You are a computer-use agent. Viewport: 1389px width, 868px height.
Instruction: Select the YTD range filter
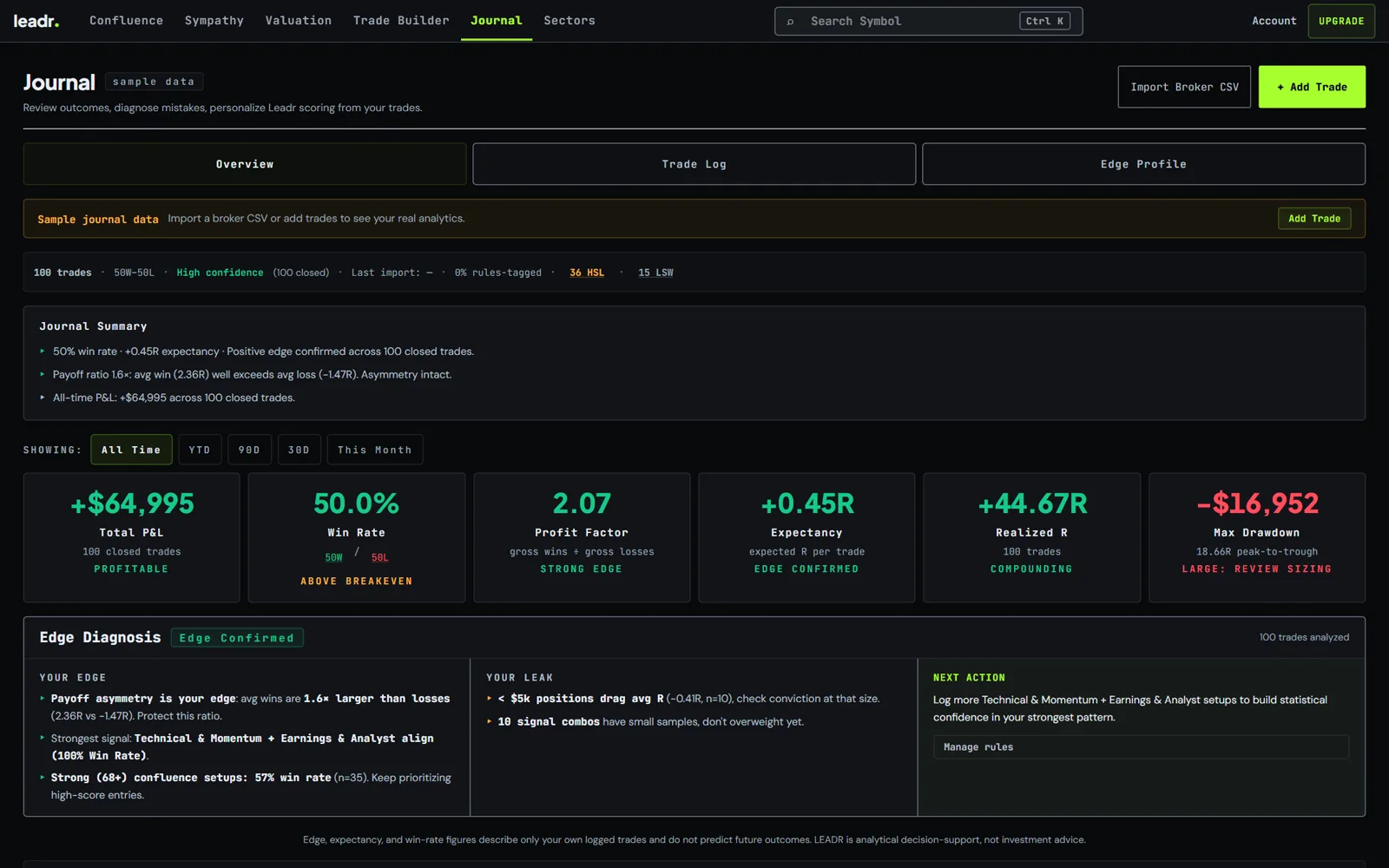(200, 450)
